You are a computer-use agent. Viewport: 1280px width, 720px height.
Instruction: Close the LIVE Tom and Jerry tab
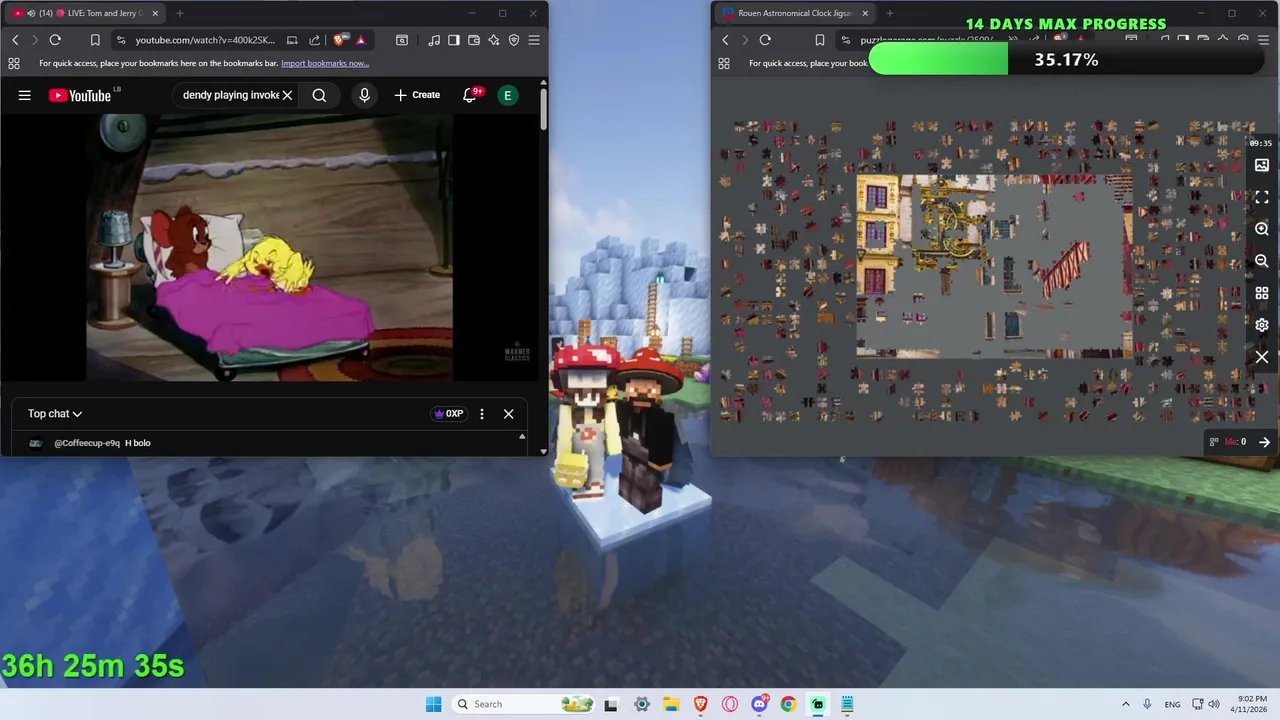tap(155, 13)
